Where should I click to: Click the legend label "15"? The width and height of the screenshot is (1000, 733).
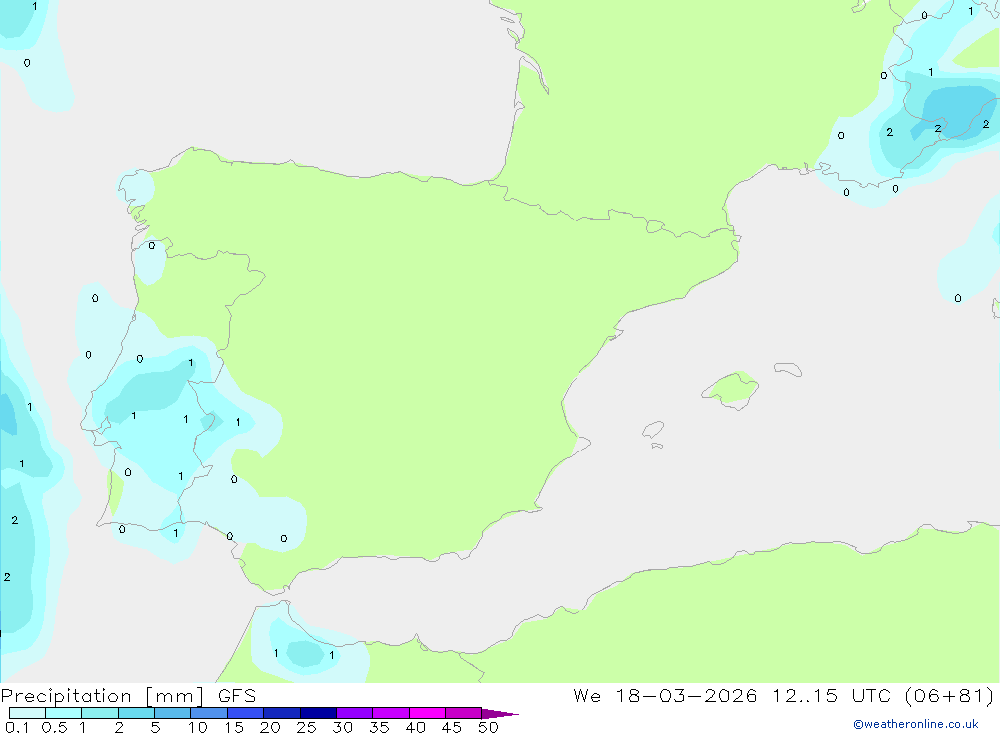[x=233, y=727]
